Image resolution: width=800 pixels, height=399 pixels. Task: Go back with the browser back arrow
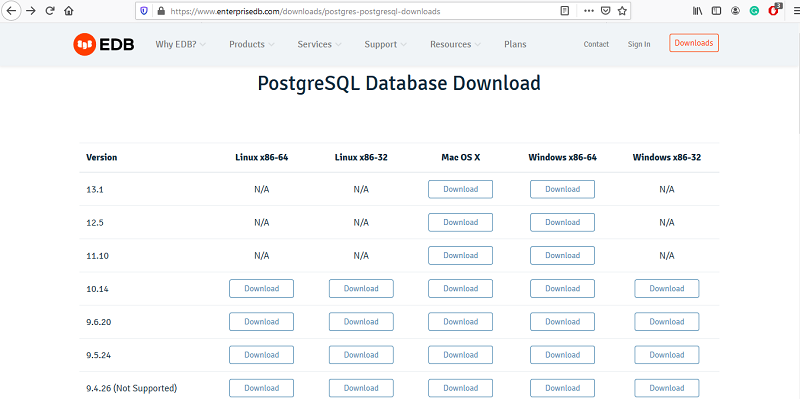11,11
